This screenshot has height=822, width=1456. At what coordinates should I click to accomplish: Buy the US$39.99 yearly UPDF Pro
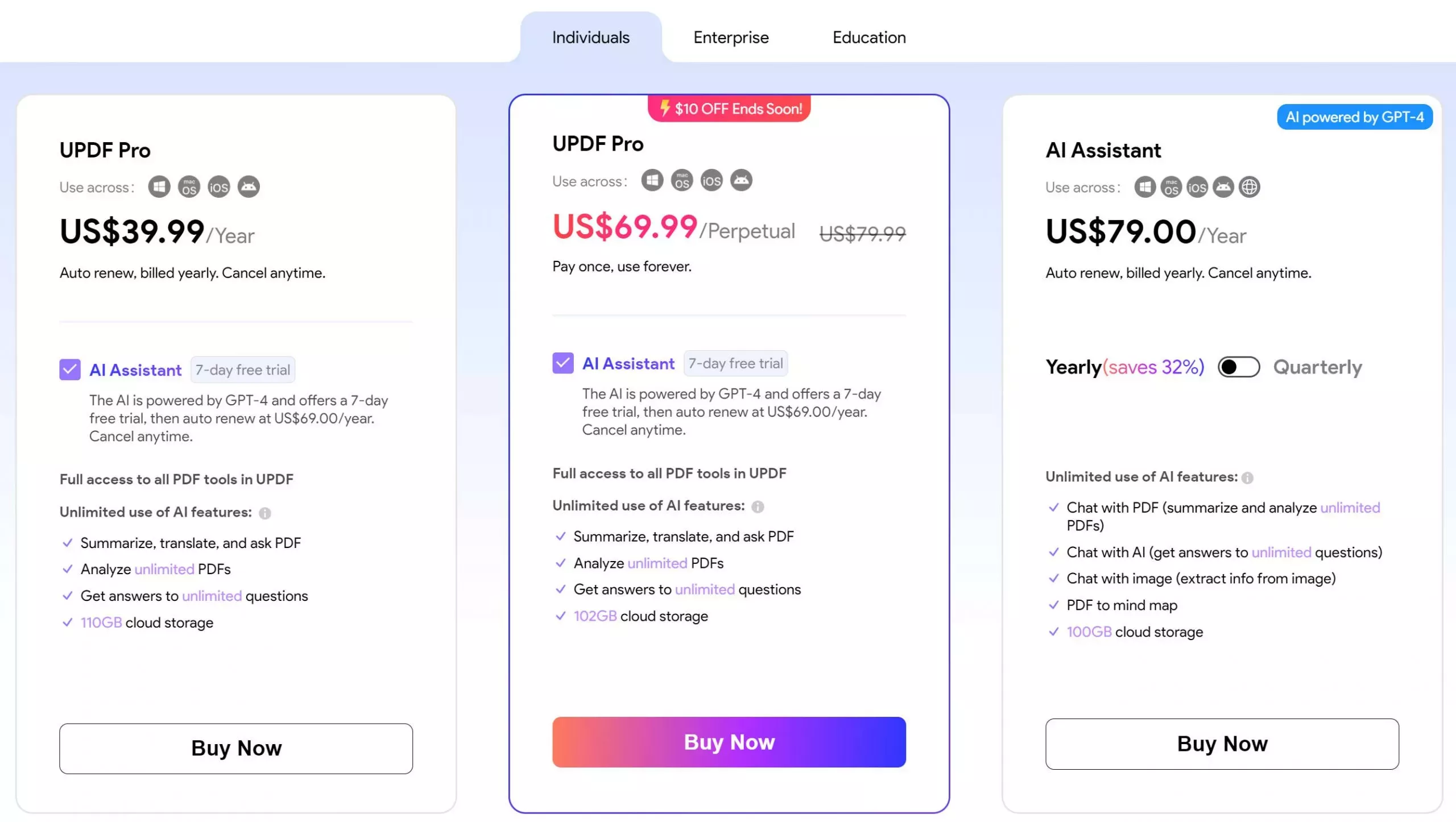(x=236, y=748)
